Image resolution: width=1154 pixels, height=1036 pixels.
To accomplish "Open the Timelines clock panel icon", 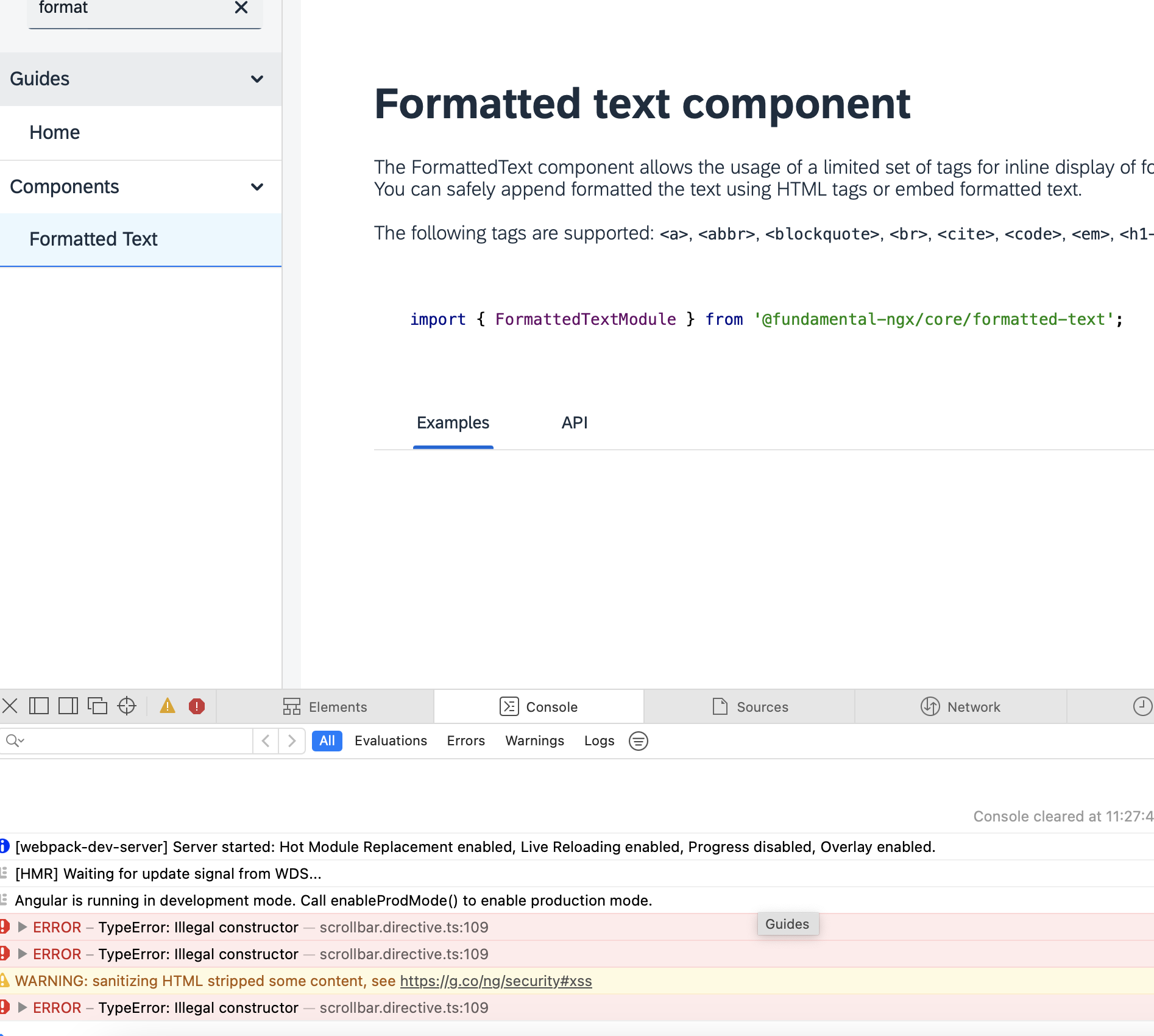I will coord(1142,706).
